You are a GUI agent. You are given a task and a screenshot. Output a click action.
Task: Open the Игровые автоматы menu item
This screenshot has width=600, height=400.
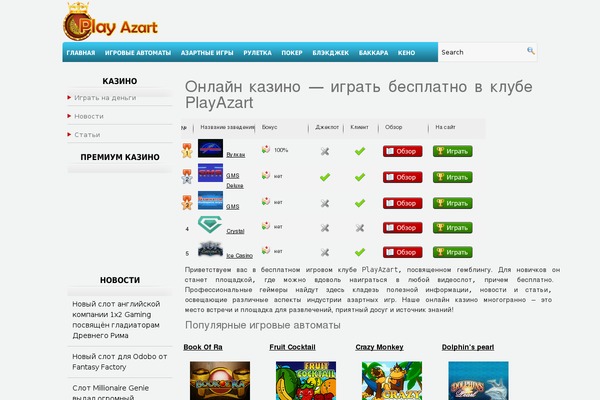pyautogui.click(x=138, y=53)
